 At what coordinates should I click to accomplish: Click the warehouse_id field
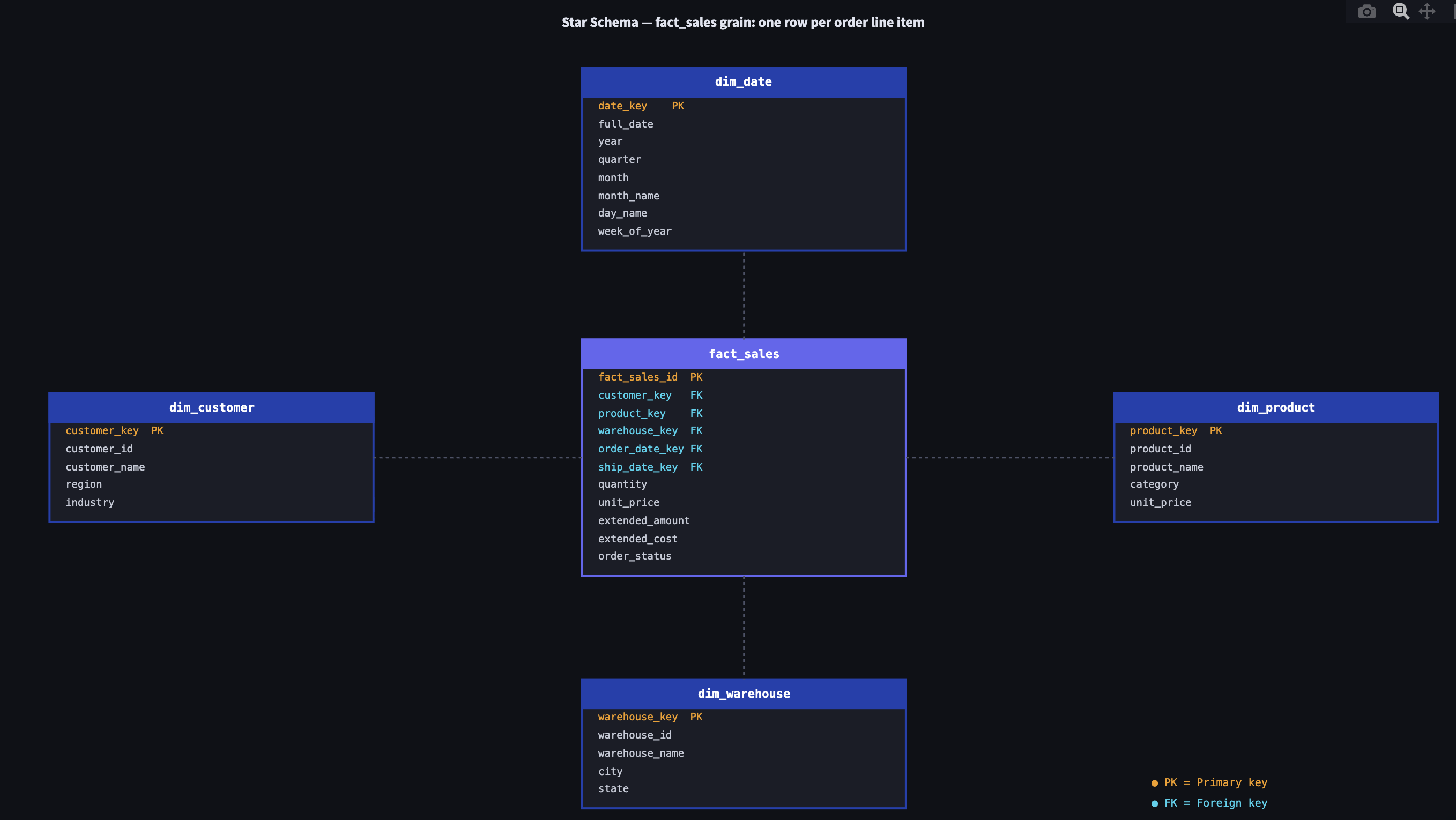coord(635,735)
